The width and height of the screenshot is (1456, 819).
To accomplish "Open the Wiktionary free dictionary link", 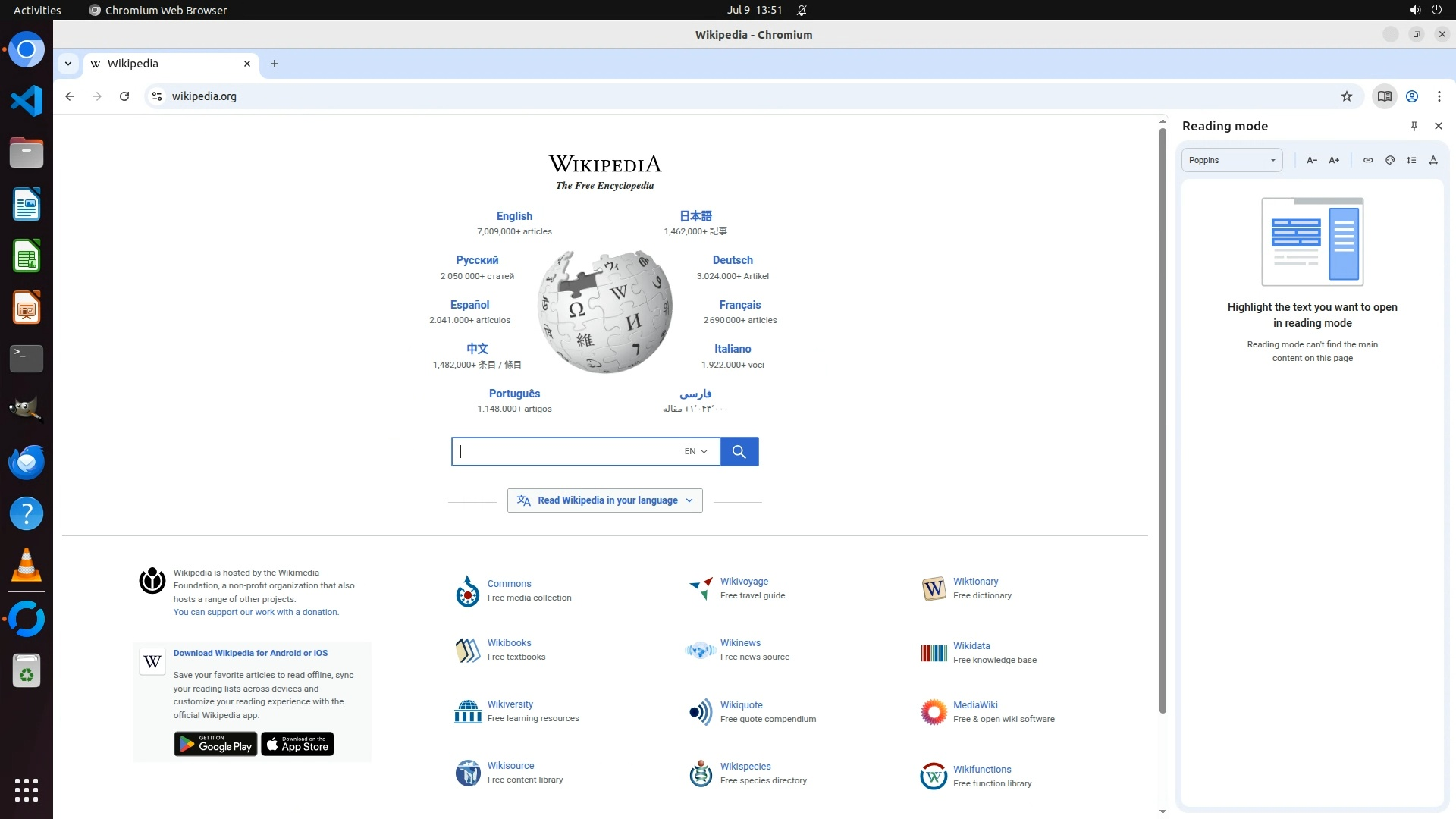I will (975, 582).
